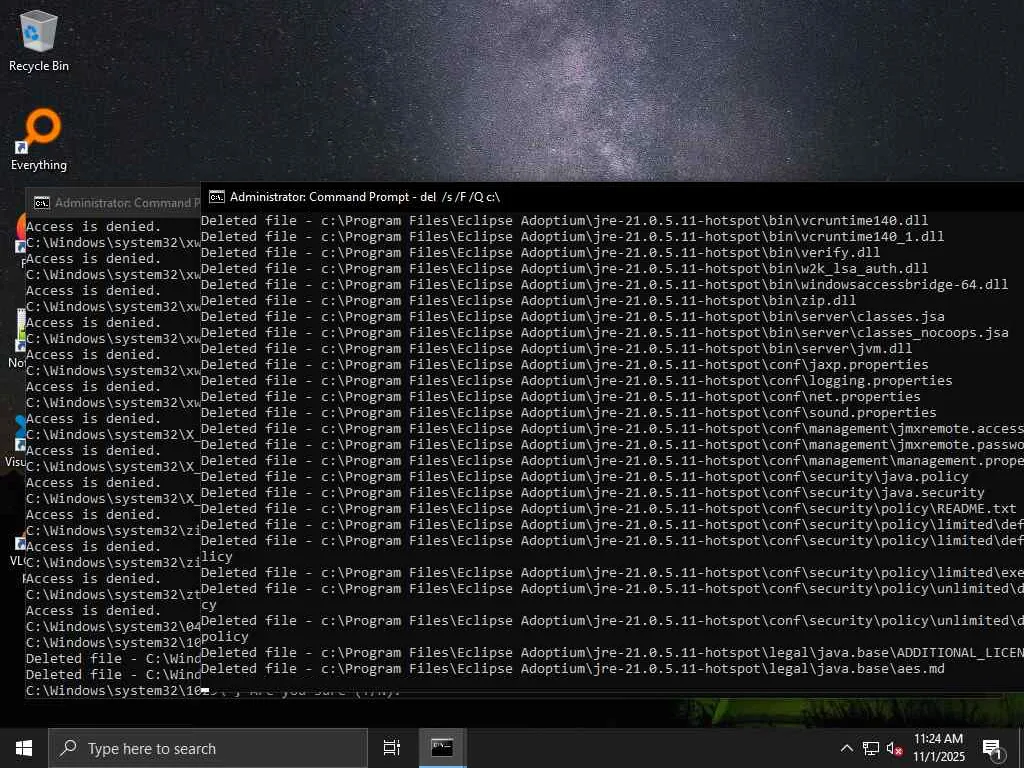Click the line ending with java.security
The height and width of the screenshot is (768, 1024).
coord(592,492)
